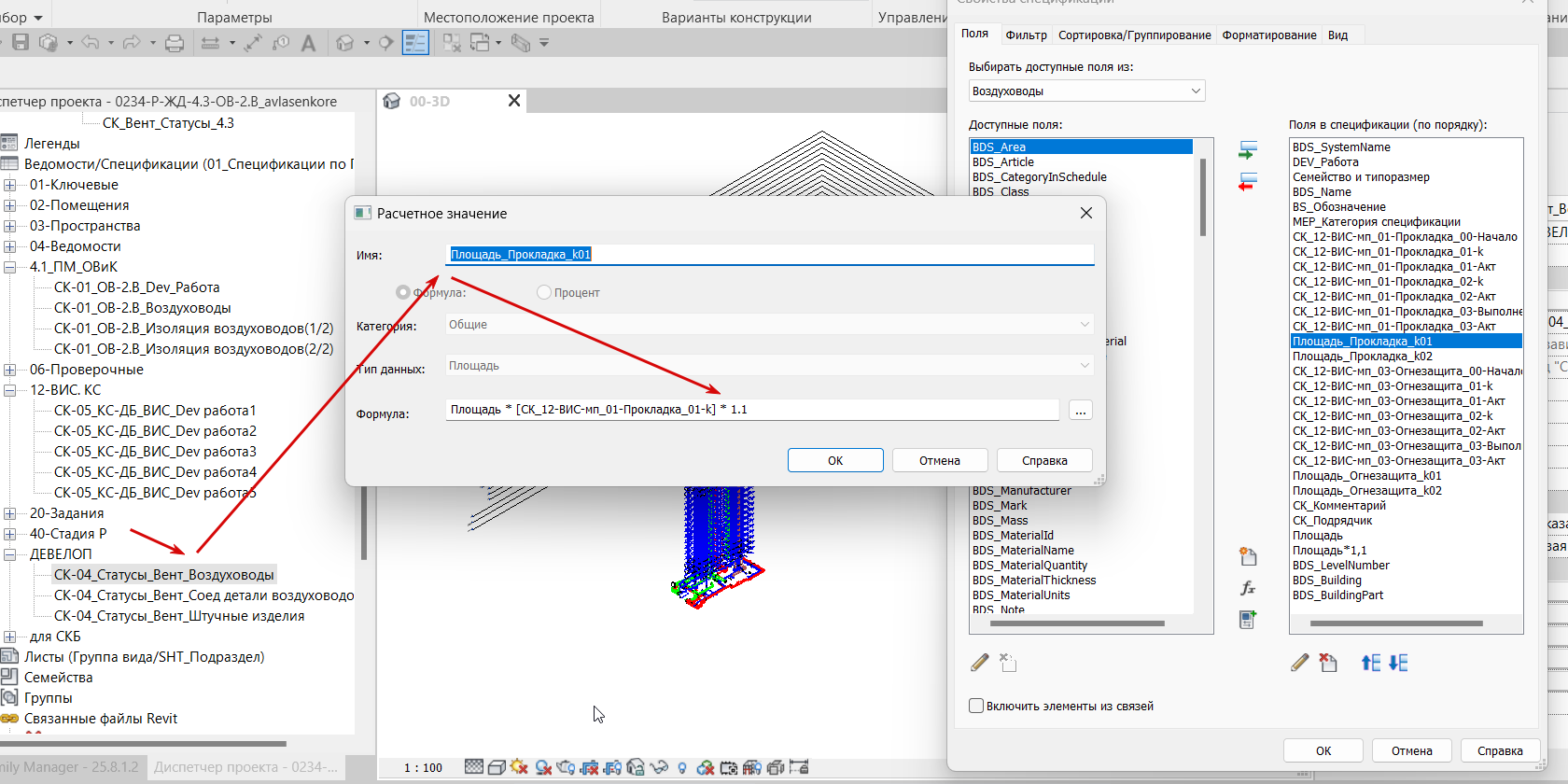Switch to the Форматирование tab
1568x784 pixels.
point(1269,35)
